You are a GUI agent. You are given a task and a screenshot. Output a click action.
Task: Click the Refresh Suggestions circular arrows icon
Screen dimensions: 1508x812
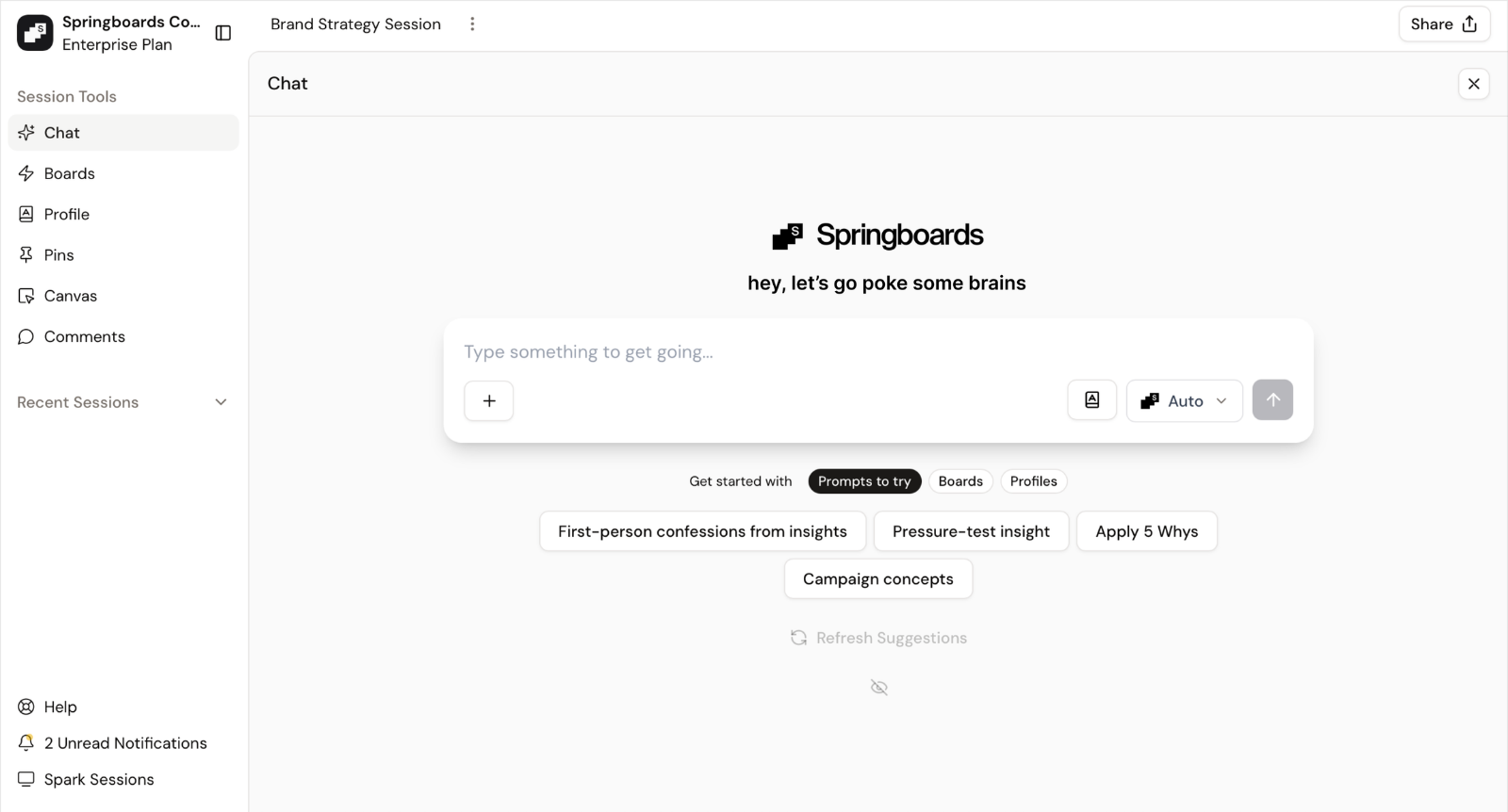798,638
